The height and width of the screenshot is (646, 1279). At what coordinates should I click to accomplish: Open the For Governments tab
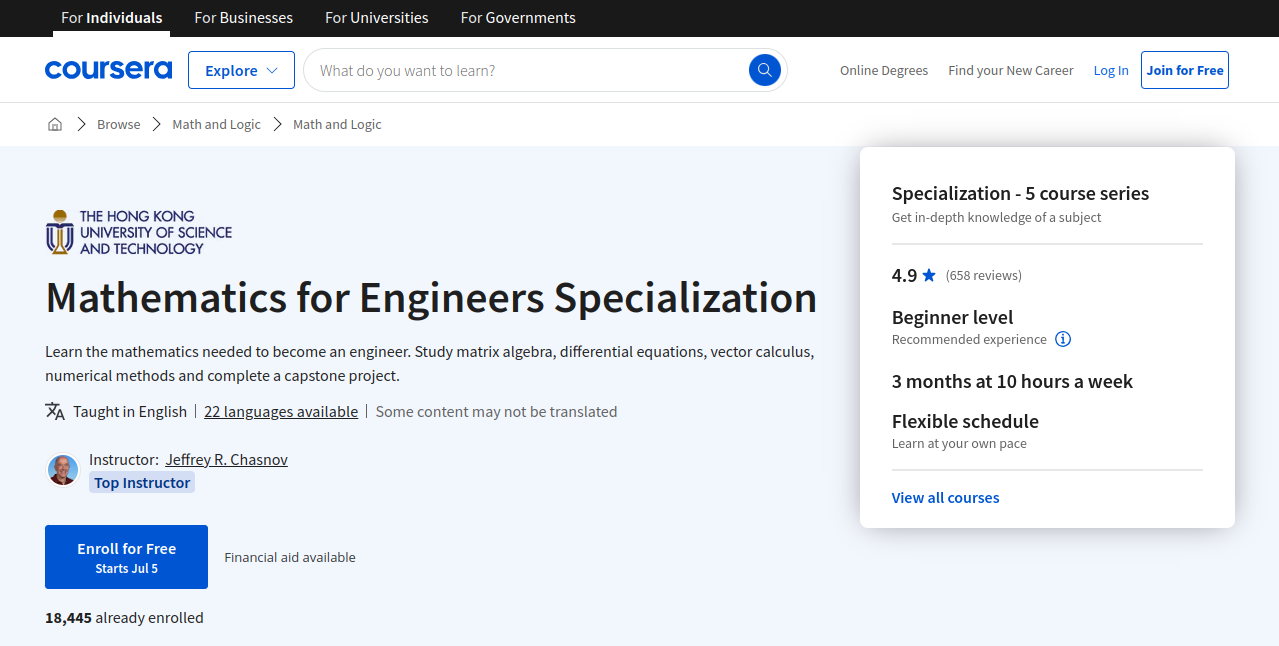[517, 18]
